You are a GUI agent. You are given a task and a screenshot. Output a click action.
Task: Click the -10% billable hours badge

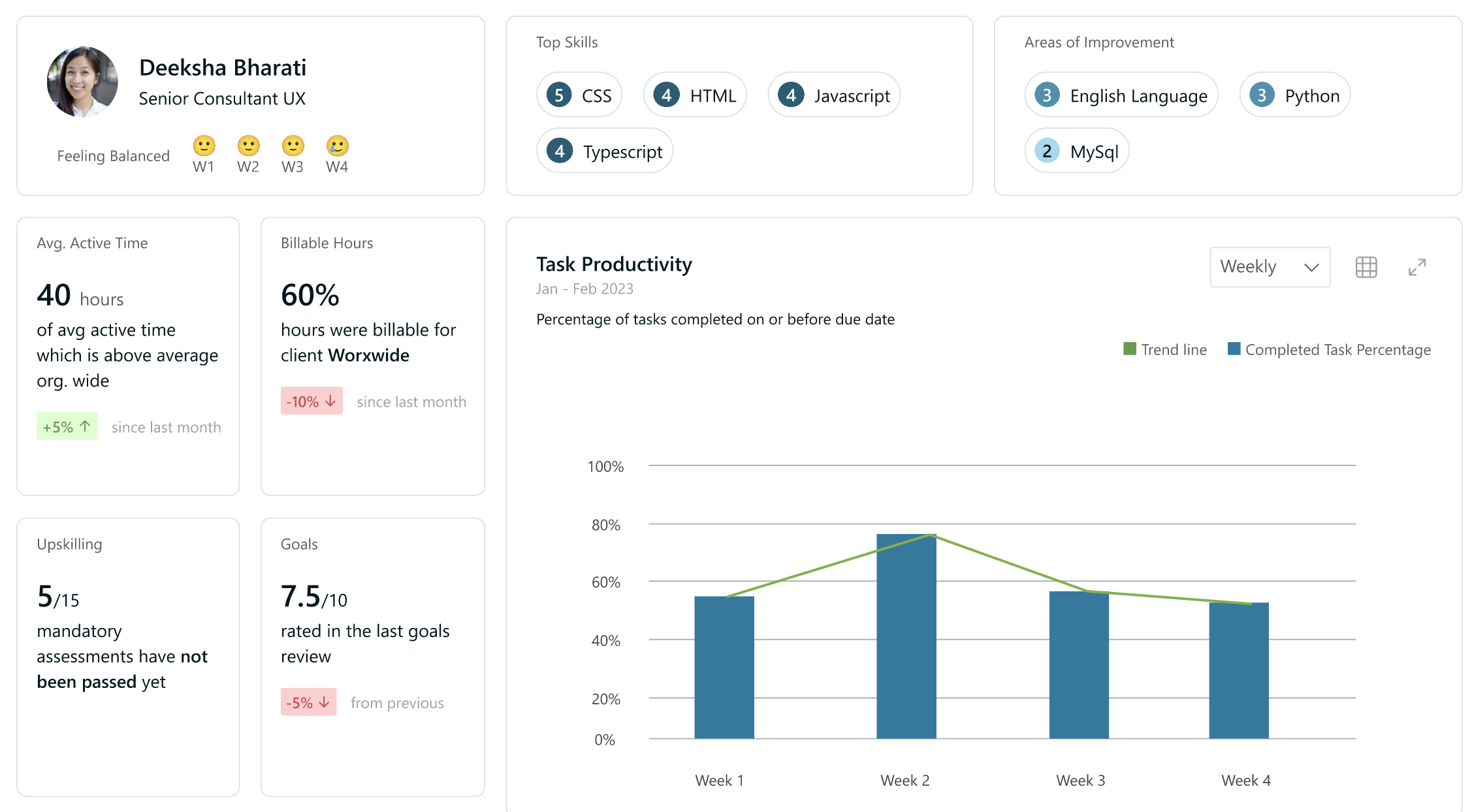pos(312,401)
